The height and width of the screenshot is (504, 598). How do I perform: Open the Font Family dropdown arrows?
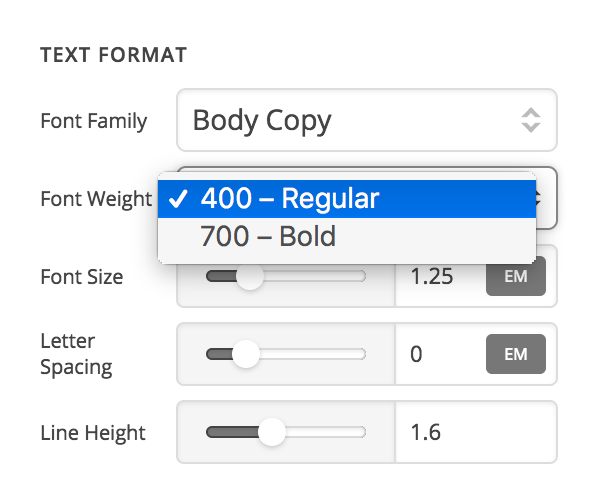[531, 120]
